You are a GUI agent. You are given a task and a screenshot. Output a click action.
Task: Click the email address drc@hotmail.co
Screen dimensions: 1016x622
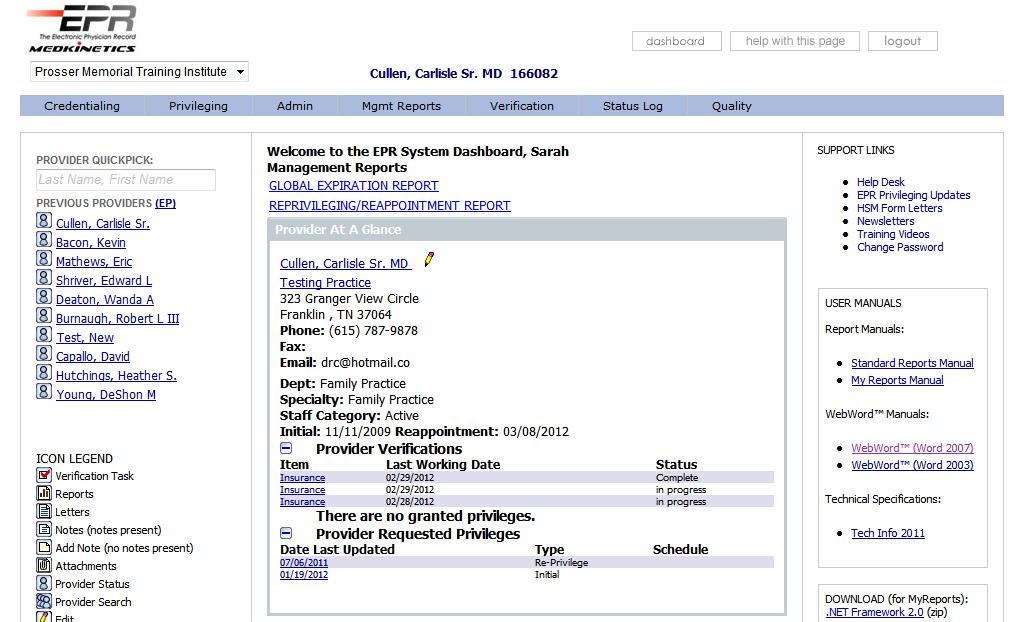click(x=365, y=363)
